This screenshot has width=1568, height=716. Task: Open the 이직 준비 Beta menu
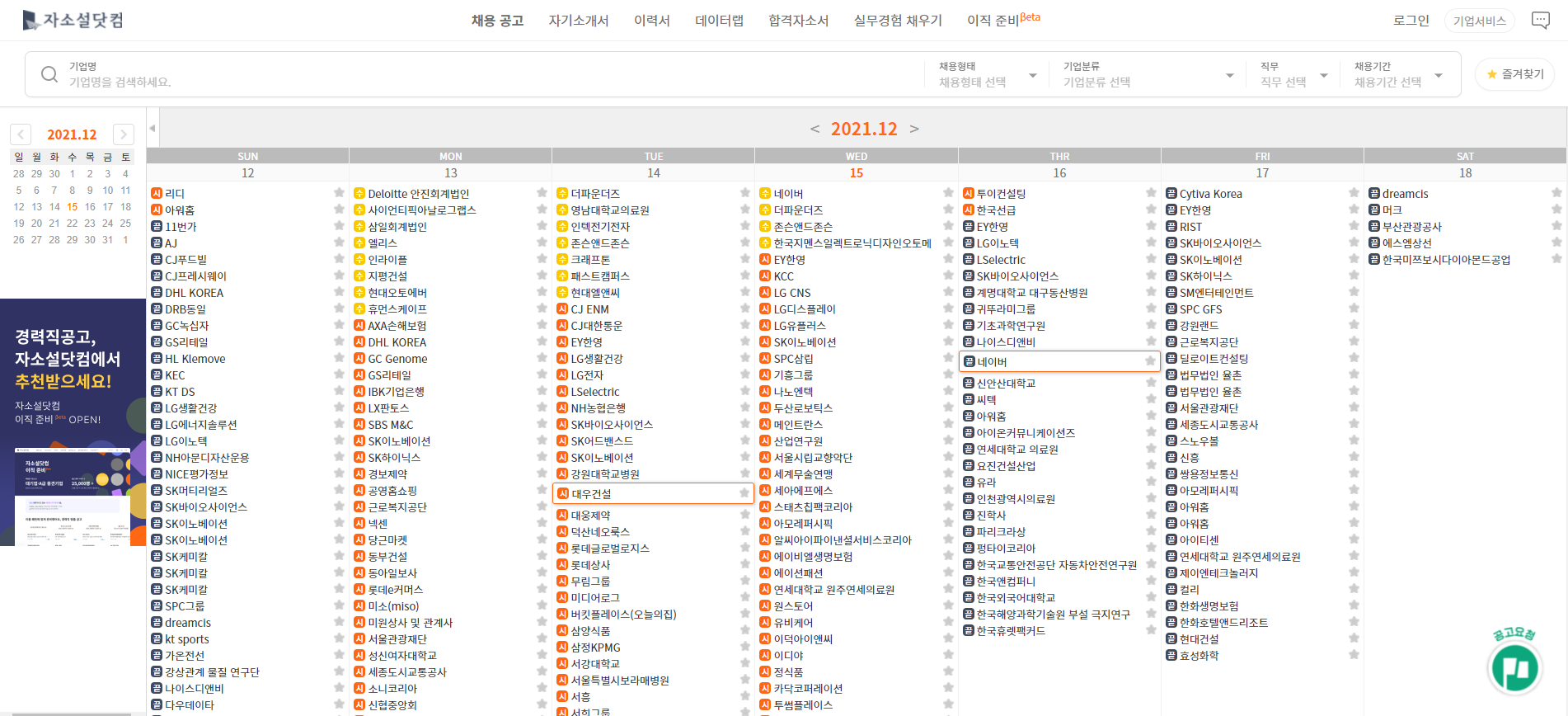[1003, 20]
